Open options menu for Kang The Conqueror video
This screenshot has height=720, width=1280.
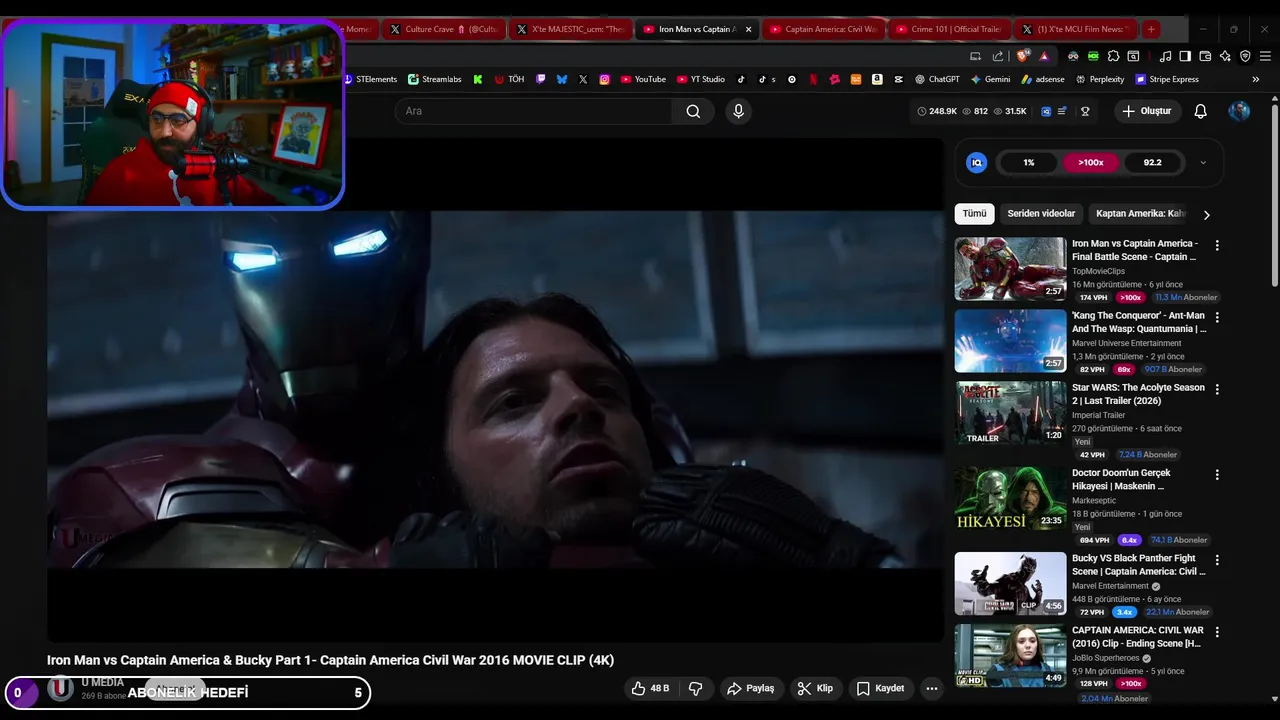click(x=1217, y=317)
